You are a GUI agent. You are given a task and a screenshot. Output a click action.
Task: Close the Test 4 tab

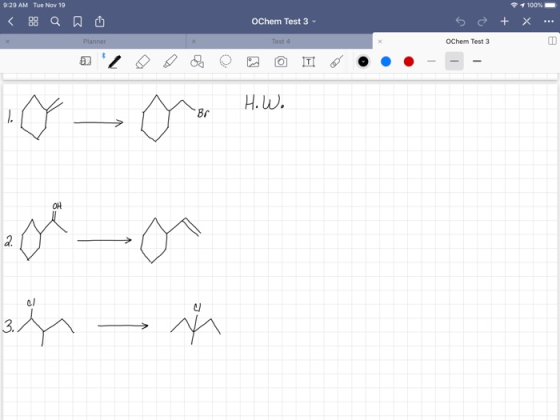tap(194, 41)
